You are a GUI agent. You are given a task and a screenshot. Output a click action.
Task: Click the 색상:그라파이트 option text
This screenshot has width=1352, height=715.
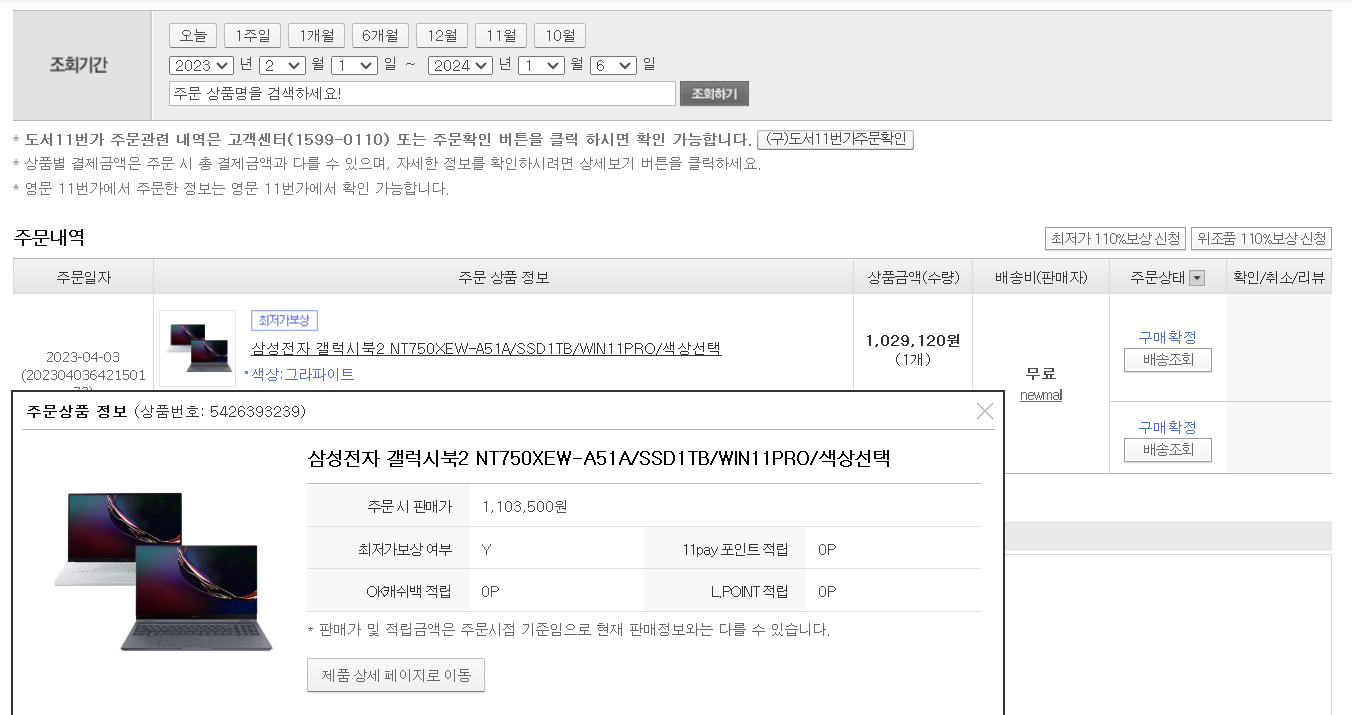303,374
